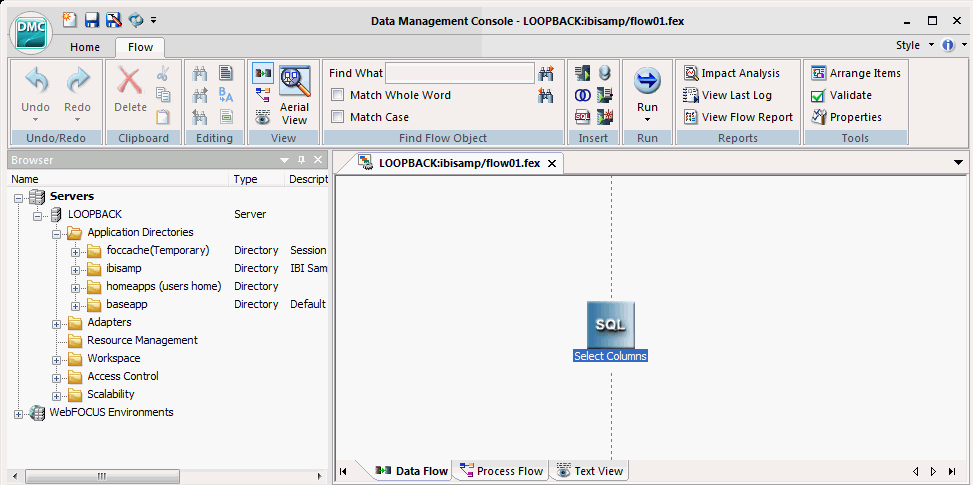Switch to the Home ribbon tab
Screen dimensions: 973x485
pyautogui.click(x=85, y=47)
